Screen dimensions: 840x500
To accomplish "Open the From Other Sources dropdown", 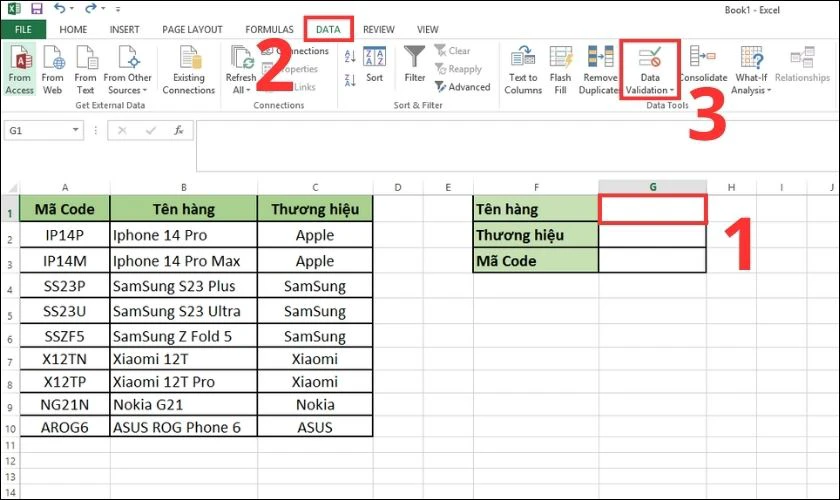I will tap(128, 70).
